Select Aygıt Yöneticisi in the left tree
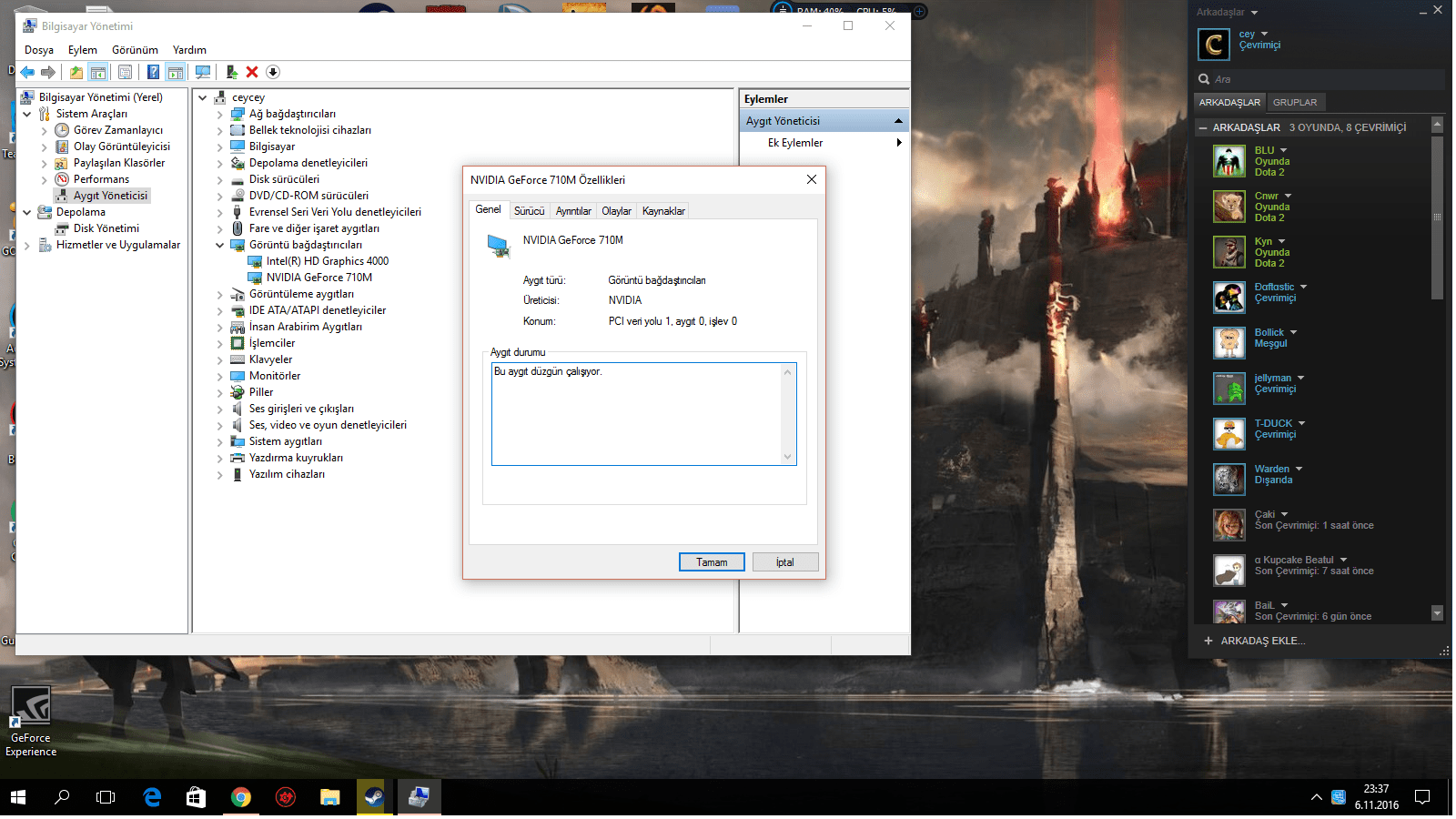The image size is (1456, 819). (x=110, y=196)
